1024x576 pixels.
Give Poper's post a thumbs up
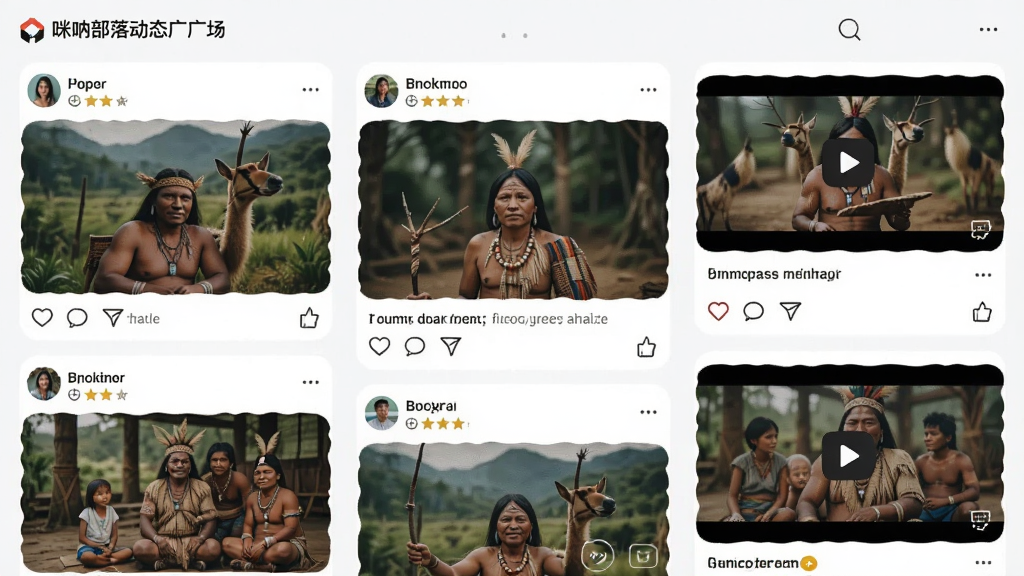(x=309, y=318)
